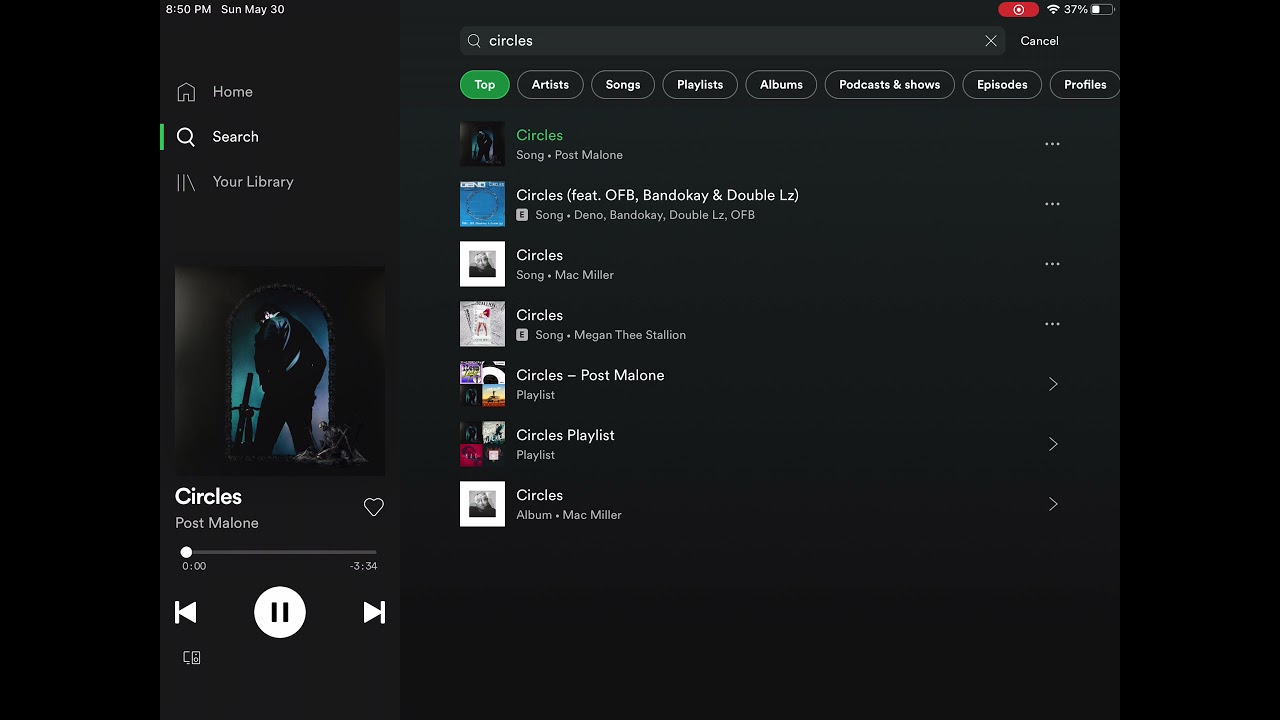Image resolution: width=1280 pixels, height=720 pixels.
Task: Click the battery icon in status bar
Action: pyautogui.click(x=1102, y=9)
